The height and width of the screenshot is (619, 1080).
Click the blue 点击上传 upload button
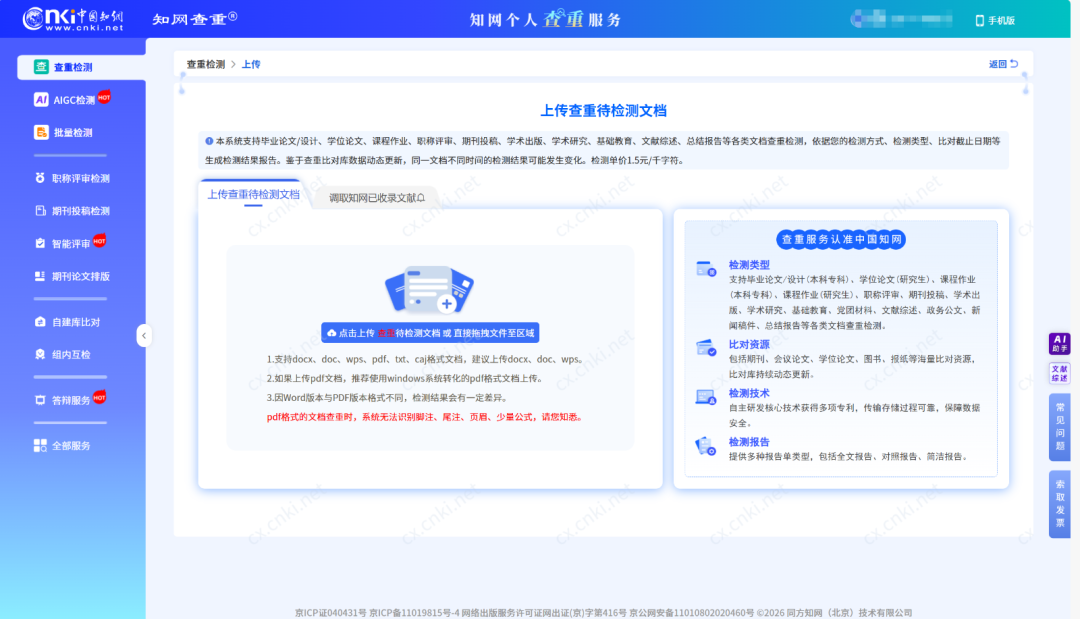click(430, 333)
